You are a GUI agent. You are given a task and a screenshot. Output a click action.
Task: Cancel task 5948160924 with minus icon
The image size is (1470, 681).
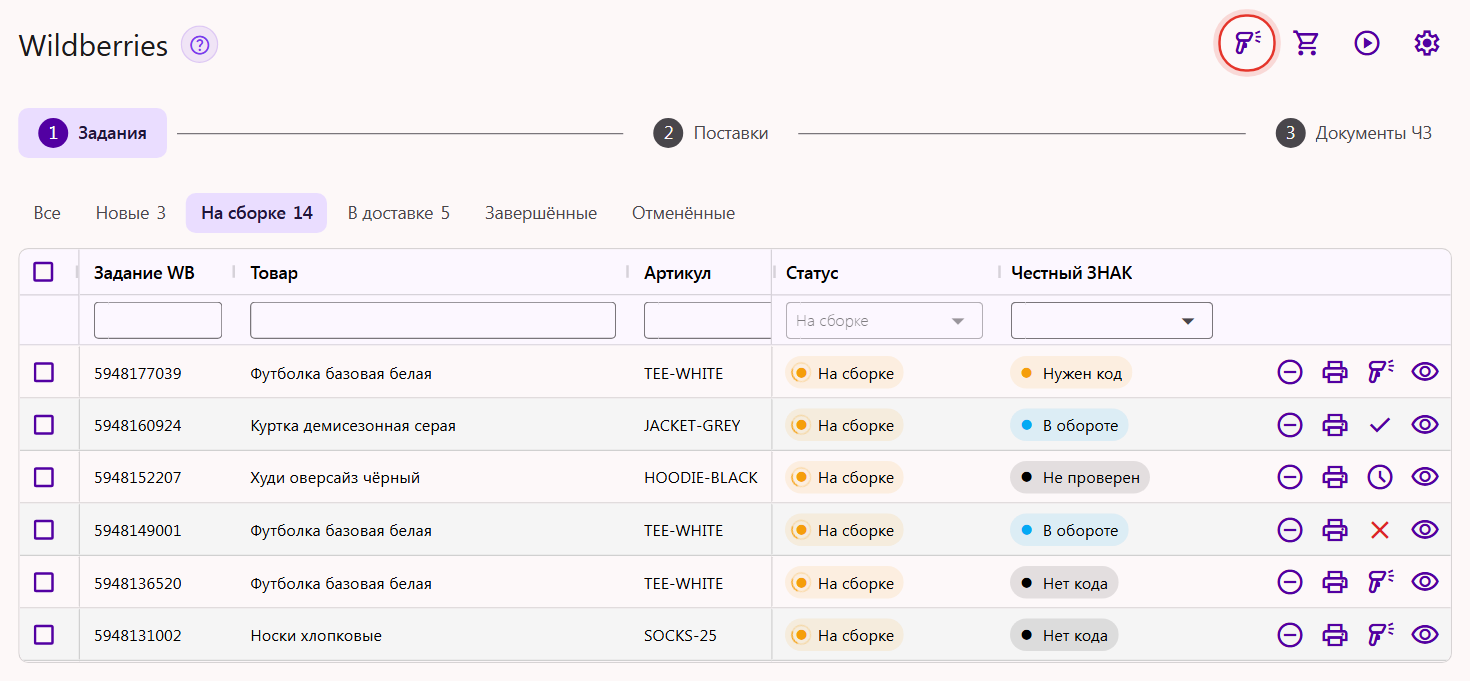point(1290,425)
